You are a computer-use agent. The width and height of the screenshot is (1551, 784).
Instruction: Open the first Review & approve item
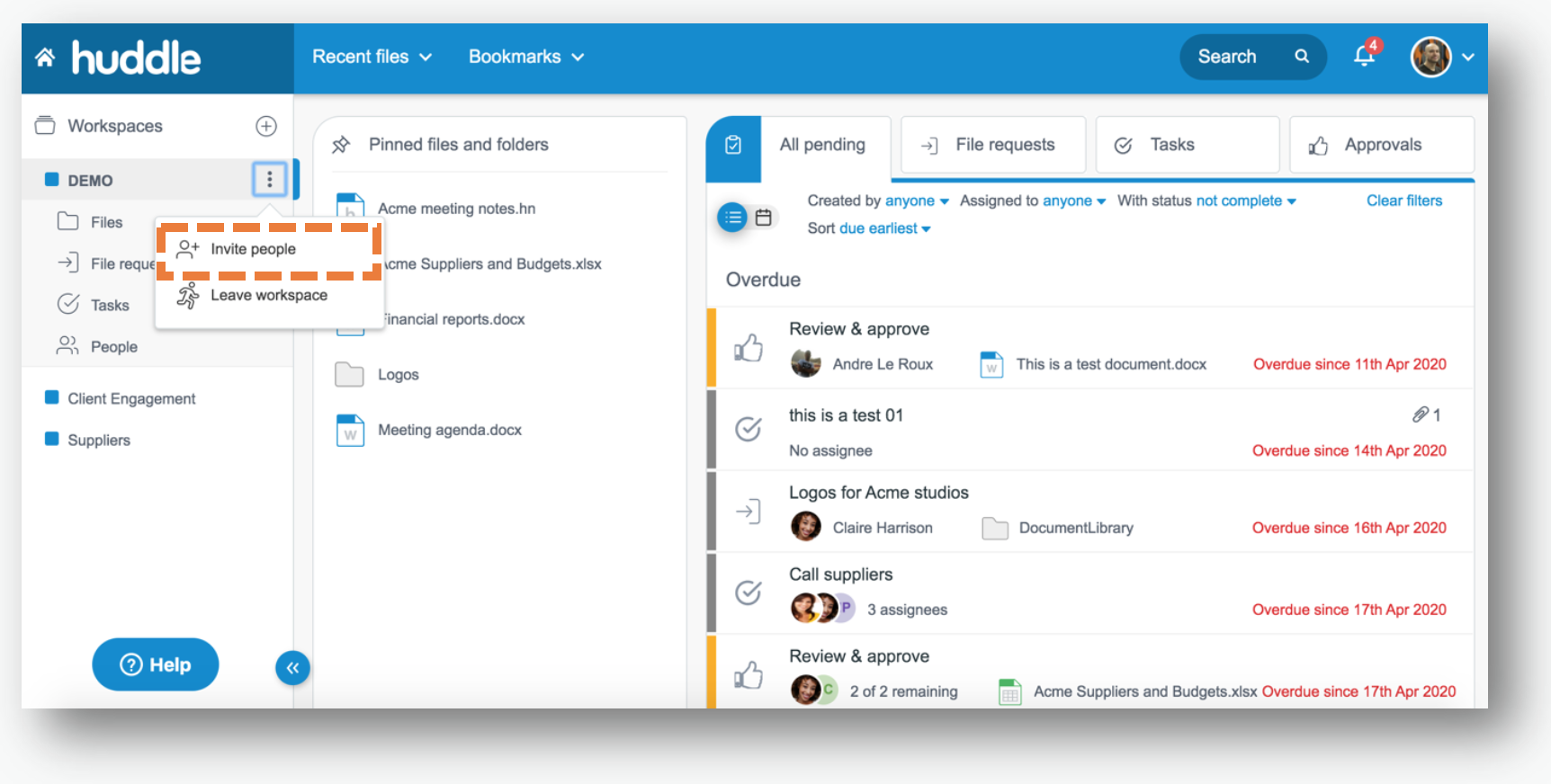click(x=859, y=329)
